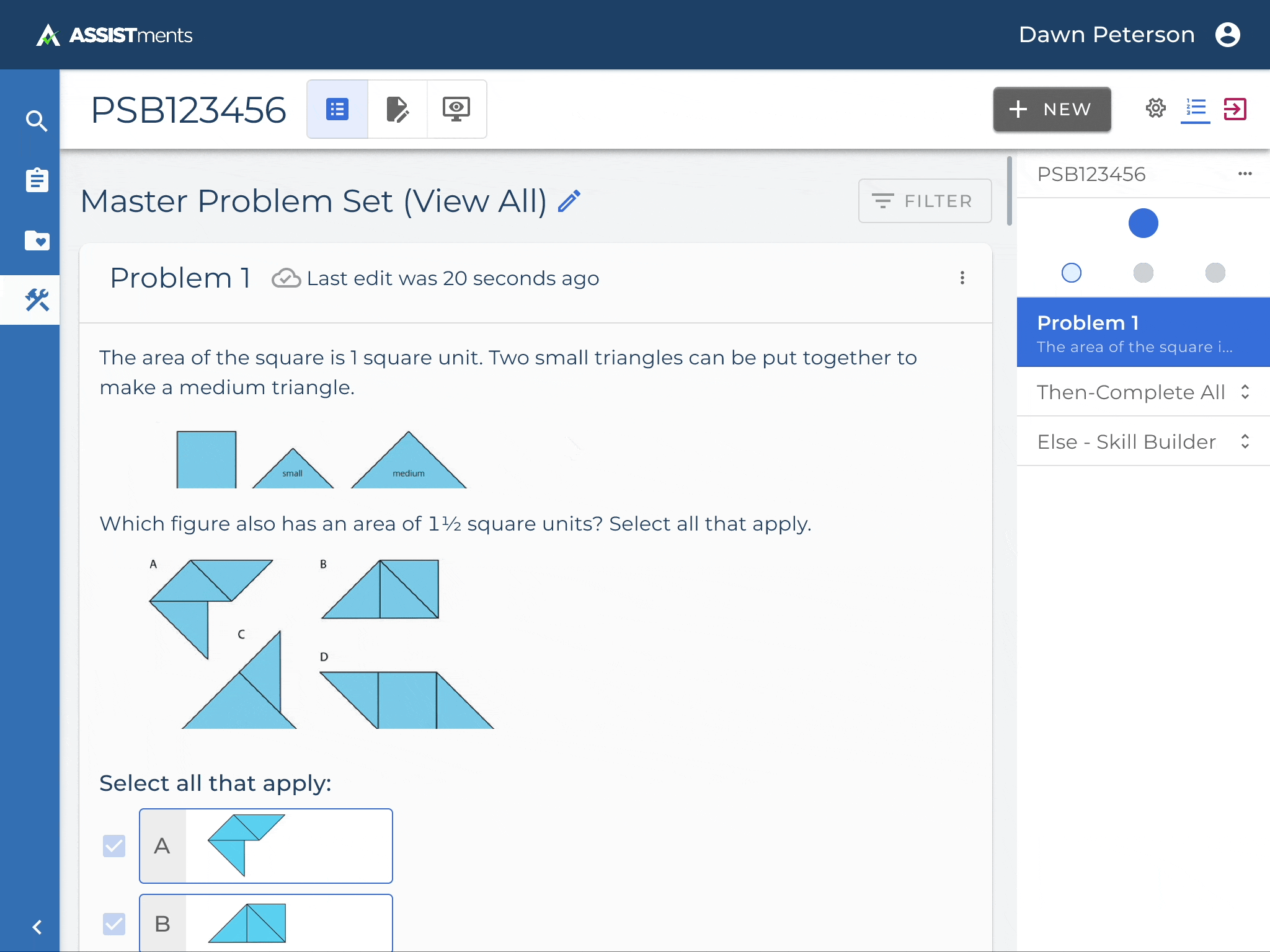
Task: Click the NEW button
Action: [x=1052, y=110]
